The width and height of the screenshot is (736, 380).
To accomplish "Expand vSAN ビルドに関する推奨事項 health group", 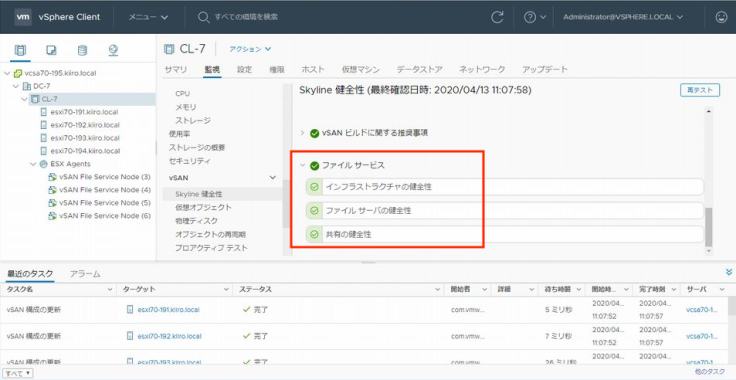I will click(302, 133).
